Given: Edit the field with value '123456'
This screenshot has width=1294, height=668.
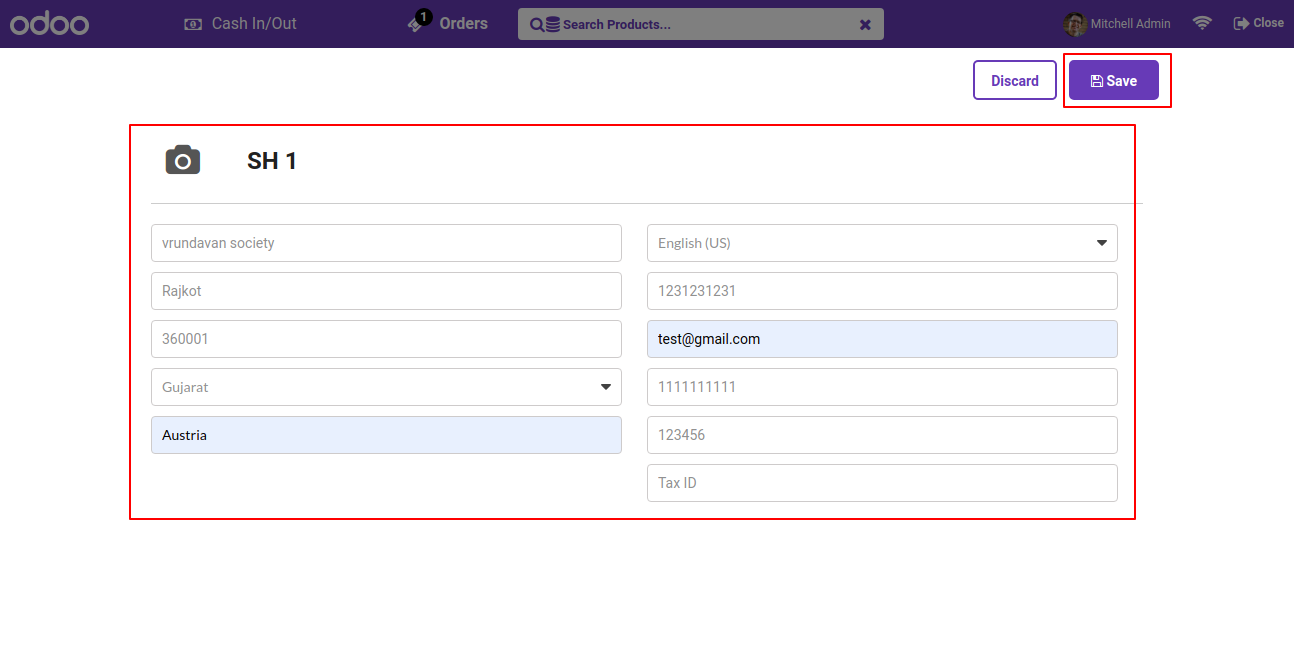Looking at the screenshot, I should (882, 435).
